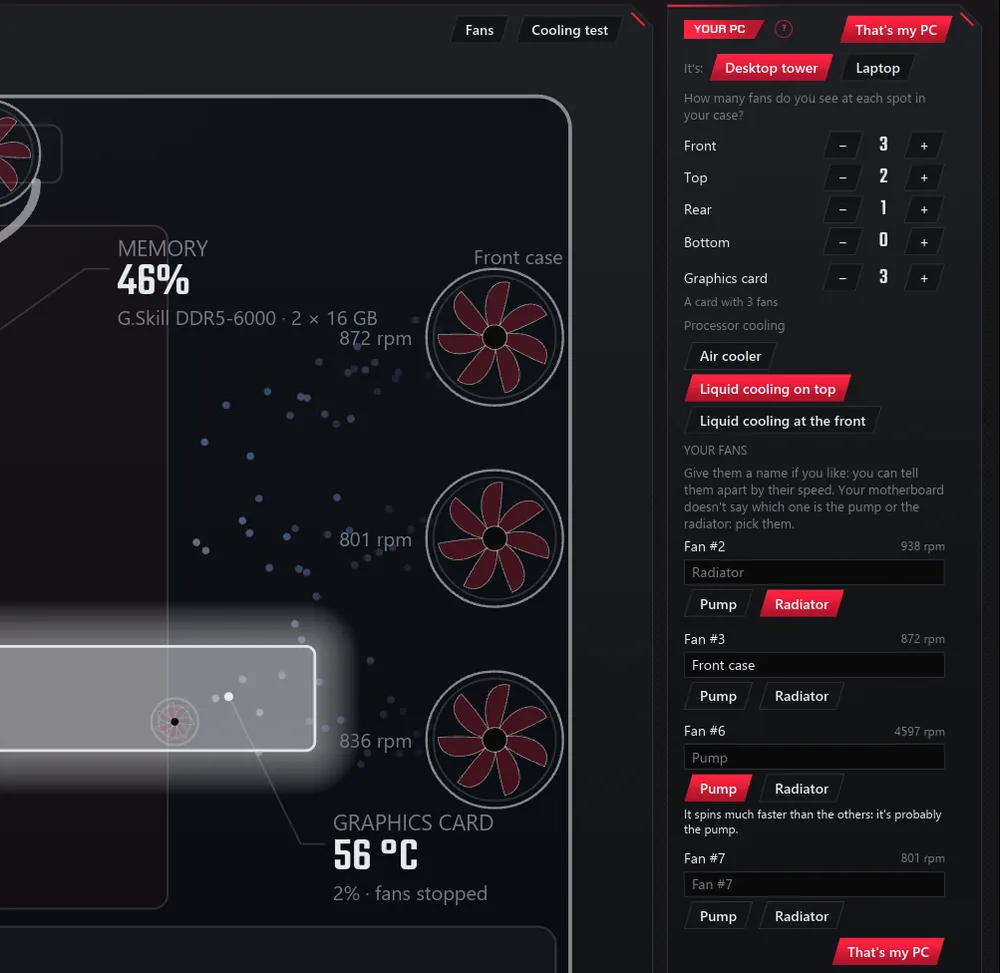Mark Fan #3 as Radiator
This screenshot has width=1000, height=973.
(x=801, y=696)
